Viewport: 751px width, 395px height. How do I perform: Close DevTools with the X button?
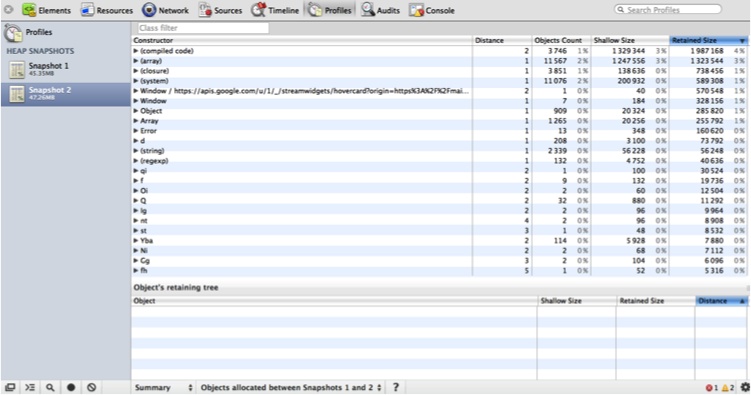pos(9,9)
